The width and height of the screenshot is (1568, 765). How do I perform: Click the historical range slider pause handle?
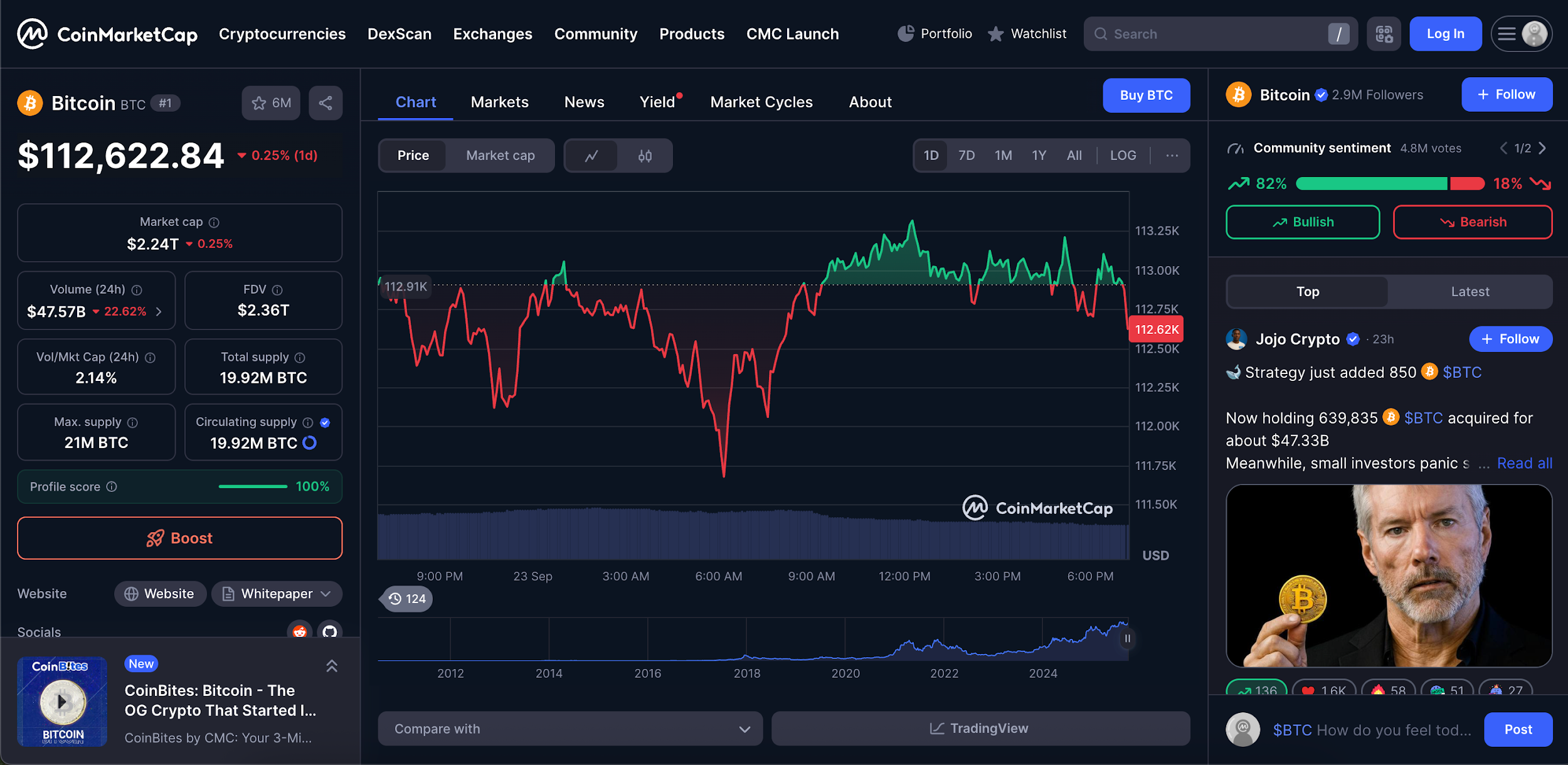(x=1127, y=639)
